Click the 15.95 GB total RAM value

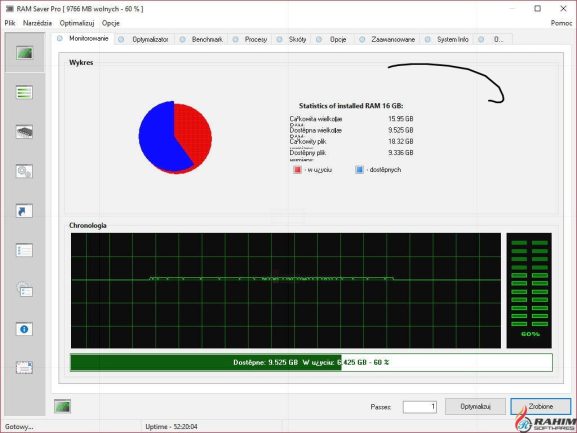coord(401,119)
